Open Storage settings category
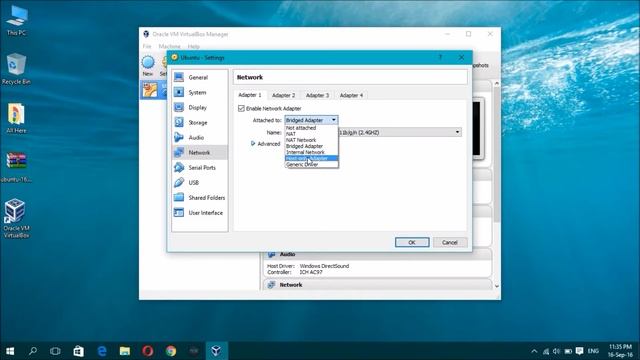Screen dimensions: 640x360 click(199, 123)
